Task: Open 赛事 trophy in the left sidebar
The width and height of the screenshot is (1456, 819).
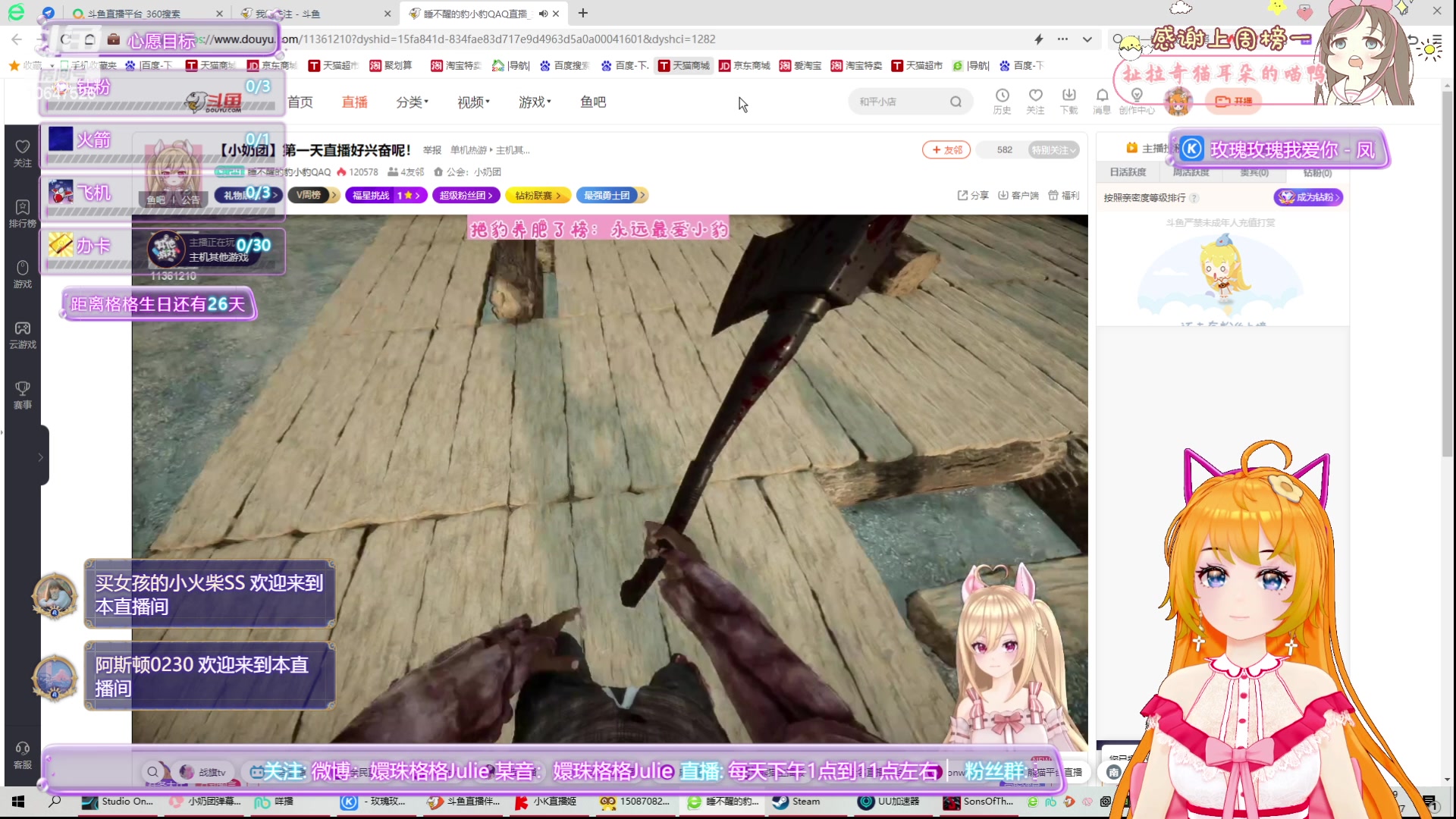Action: click(x=23, y=396)
